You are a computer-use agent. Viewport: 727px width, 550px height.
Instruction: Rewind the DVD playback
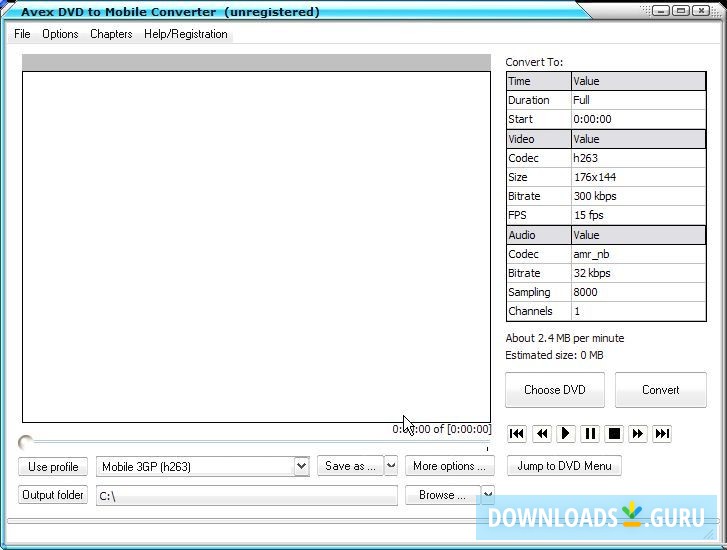coord(541,434)
